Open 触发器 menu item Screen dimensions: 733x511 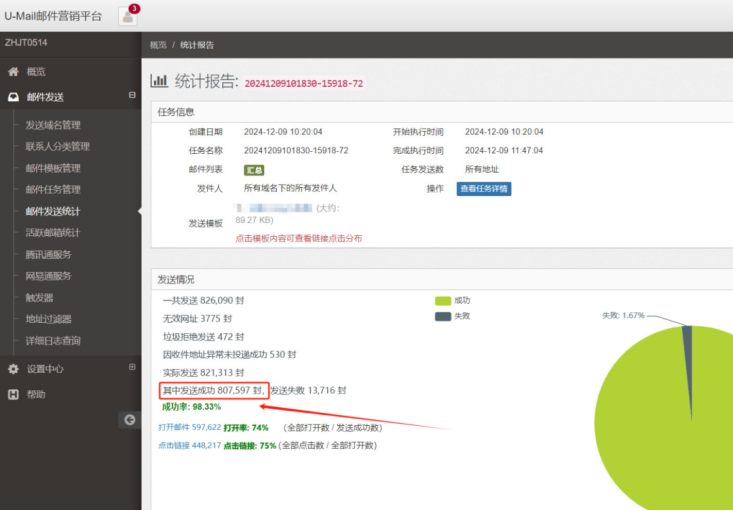point(39,297)
